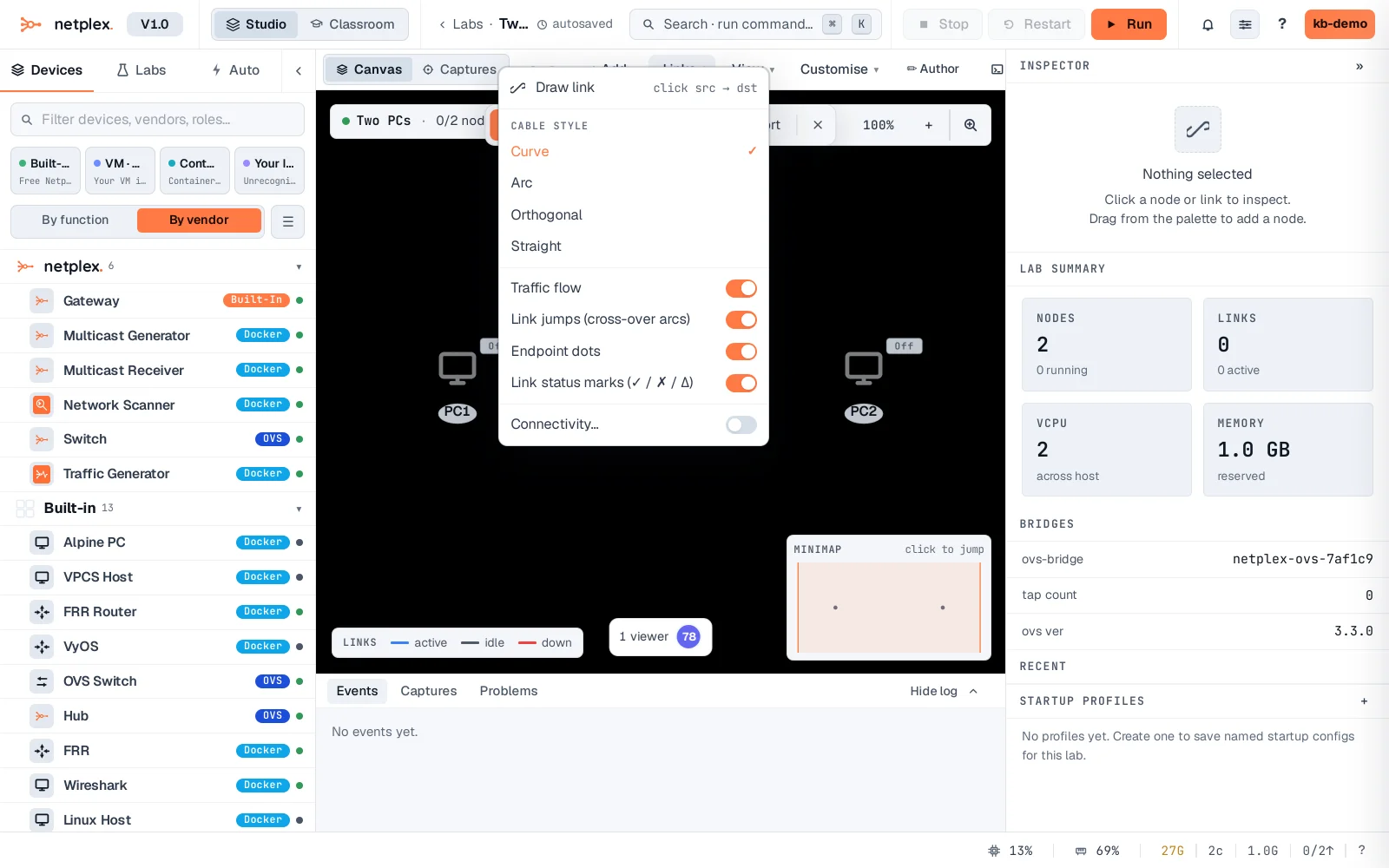The width and height of the screenshot is (1389, 868).
Task: Switch to Studio mode
Action: (256, 24)
